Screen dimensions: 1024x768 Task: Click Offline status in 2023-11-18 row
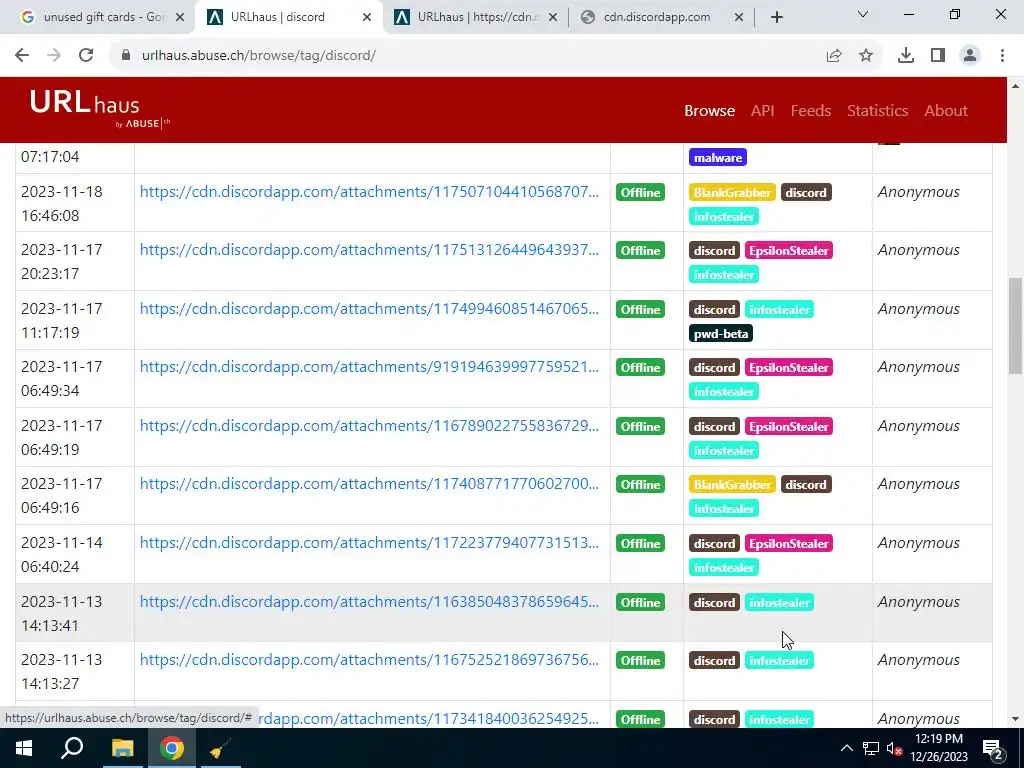pos(640,192)
